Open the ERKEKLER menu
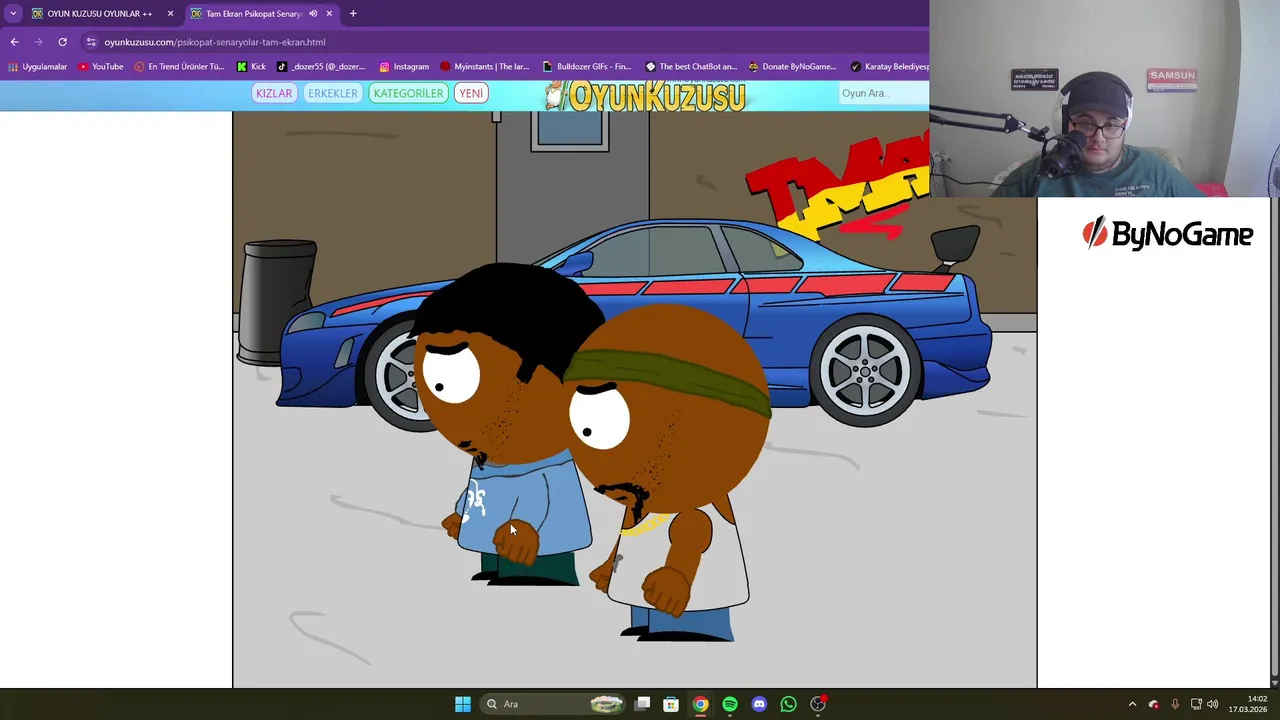 coord(333,93)
